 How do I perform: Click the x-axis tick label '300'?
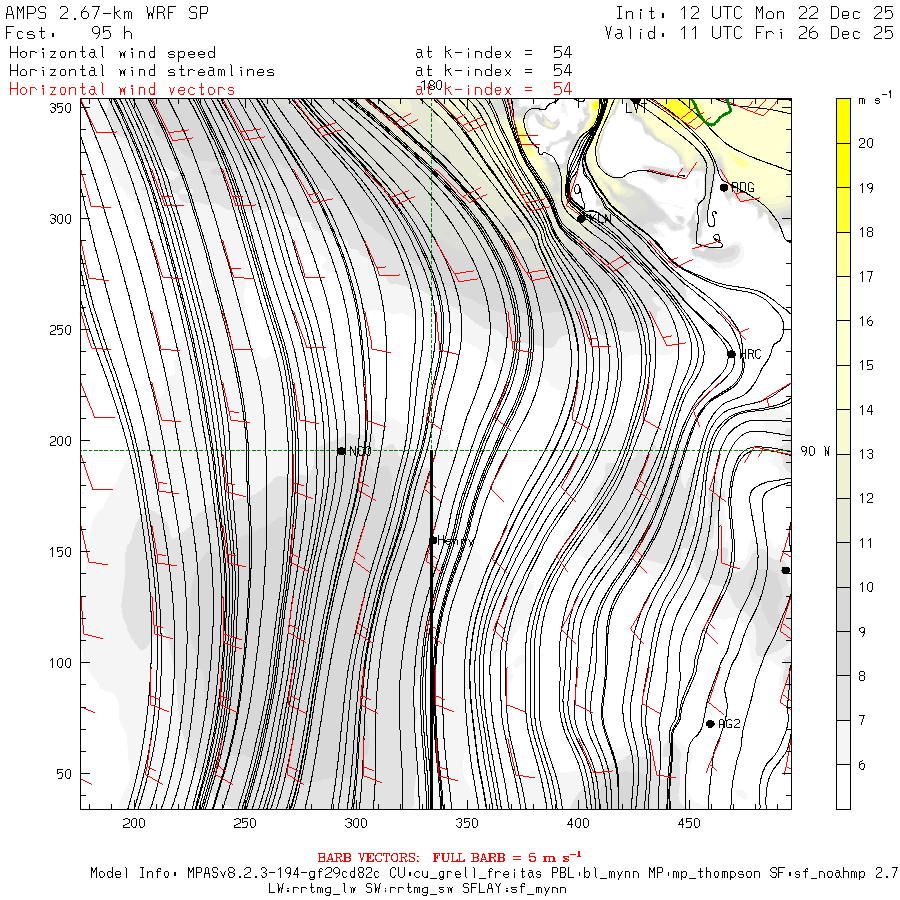(356, 823)
